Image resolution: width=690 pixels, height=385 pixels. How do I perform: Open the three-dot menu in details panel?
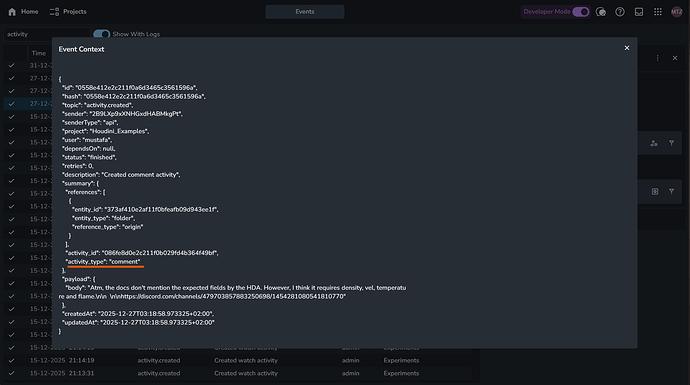(x=657, y=58)
